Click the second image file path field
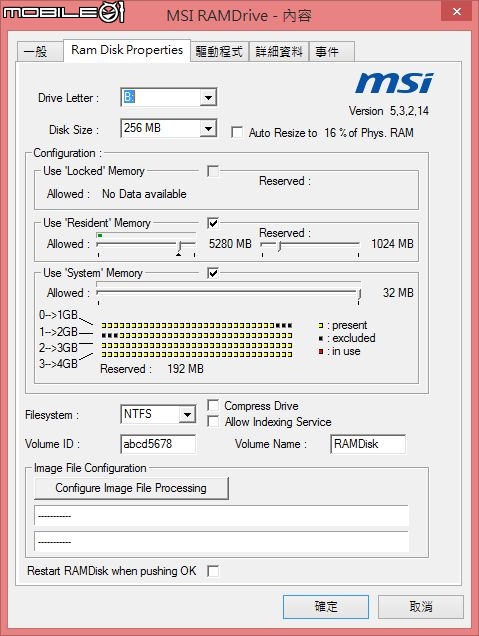 [x=221, y=541]
